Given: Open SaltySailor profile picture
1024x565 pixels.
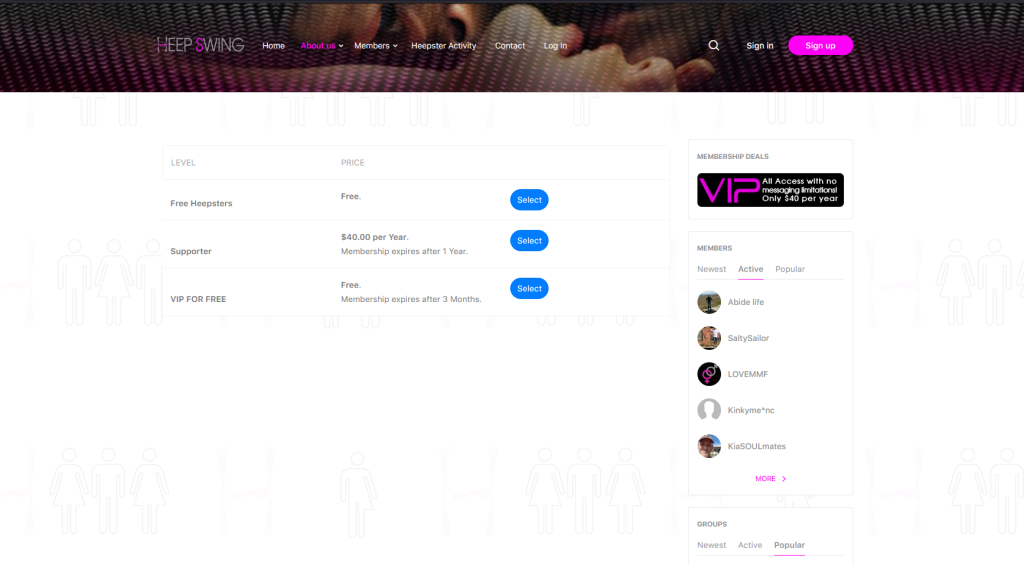Looking at the screenshot, I should (709, 338).
